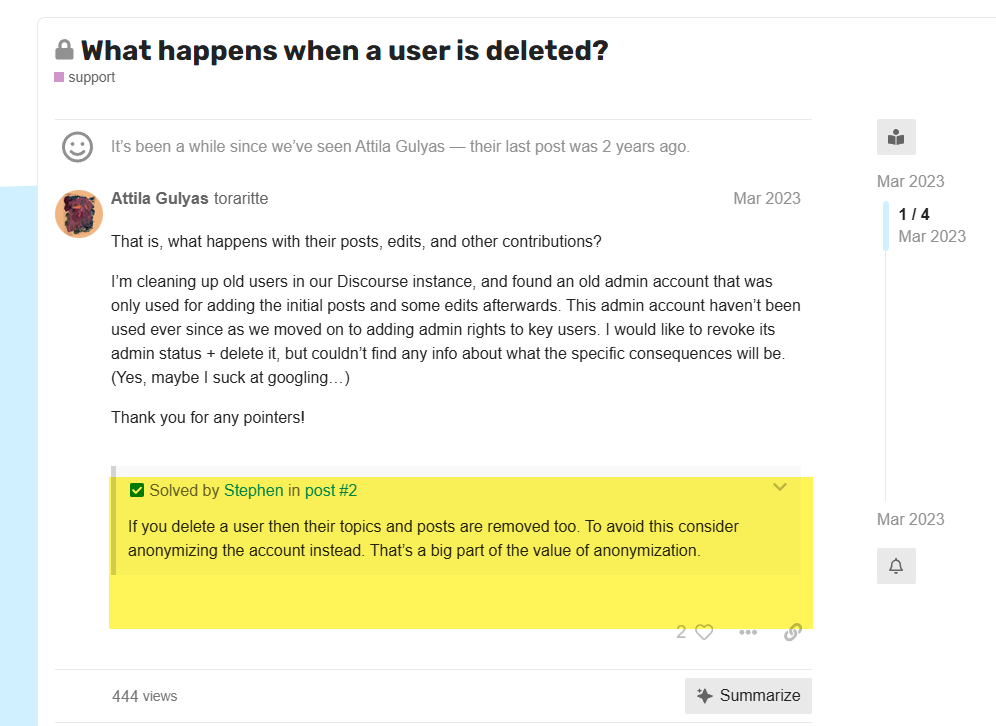
Task: Click the green solved checkmark box
Action: (137, 490)
